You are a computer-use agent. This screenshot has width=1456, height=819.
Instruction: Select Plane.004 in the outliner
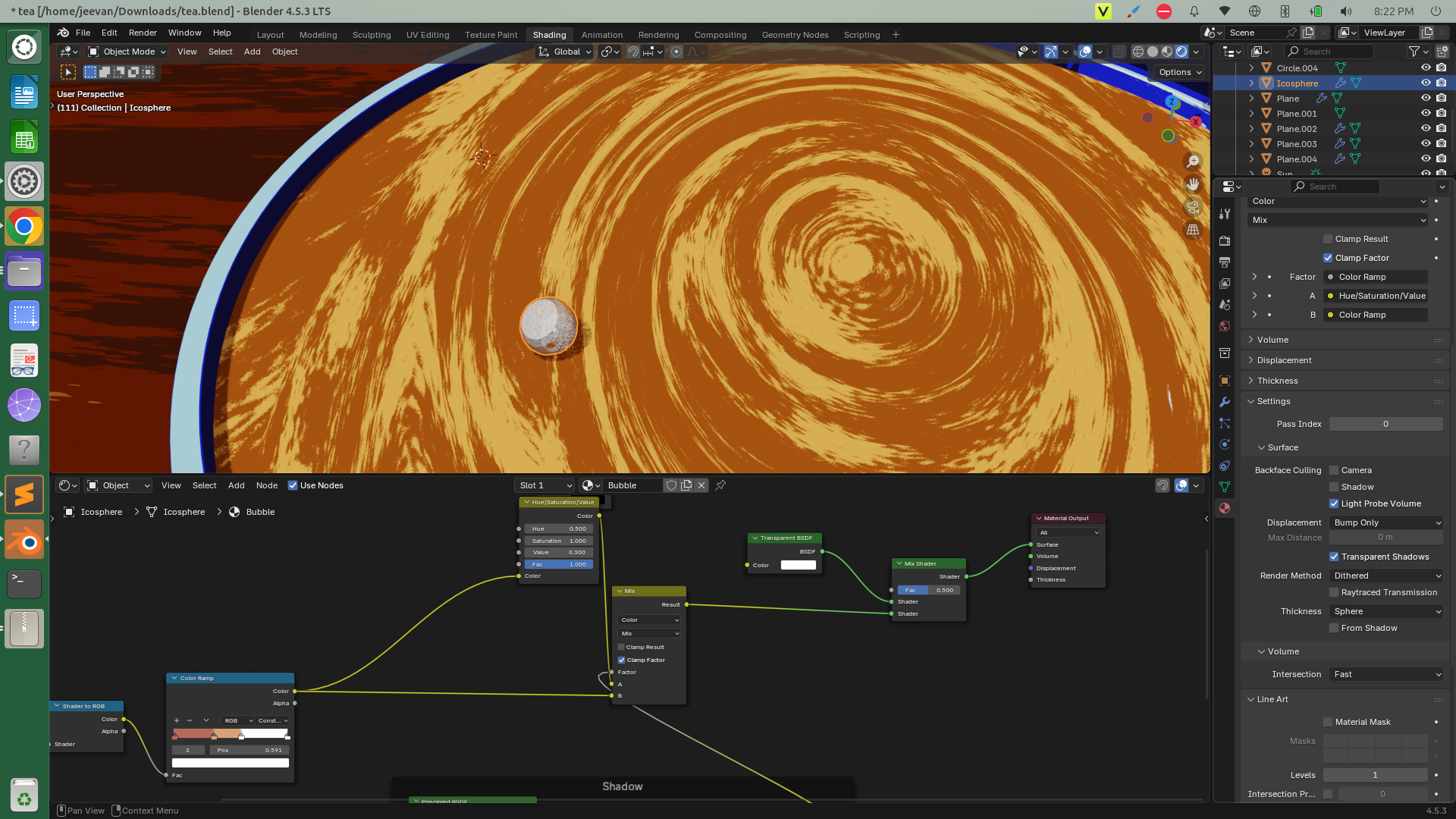[x=1296, y=159]
